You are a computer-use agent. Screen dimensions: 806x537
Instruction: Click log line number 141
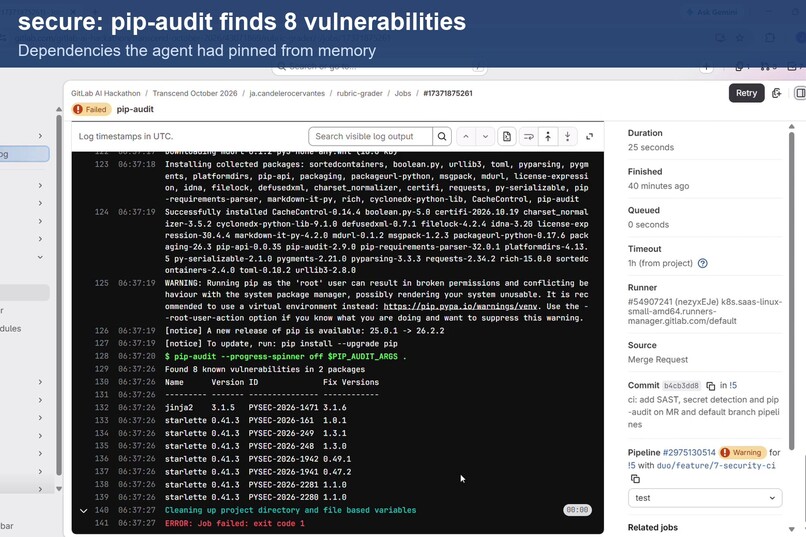pos(102,523)
